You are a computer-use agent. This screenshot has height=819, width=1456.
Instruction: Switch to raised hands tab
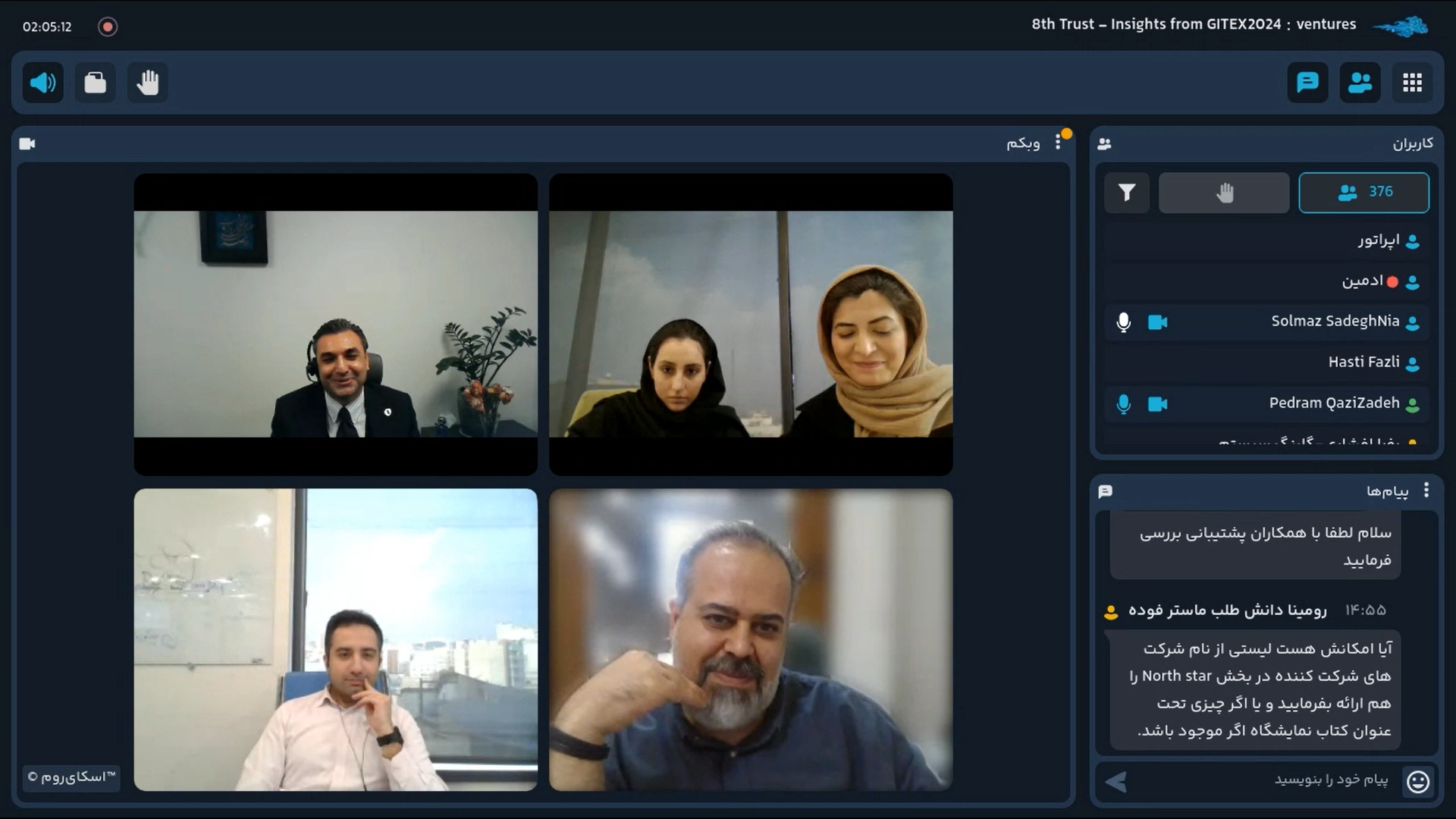coord(1224,193)
